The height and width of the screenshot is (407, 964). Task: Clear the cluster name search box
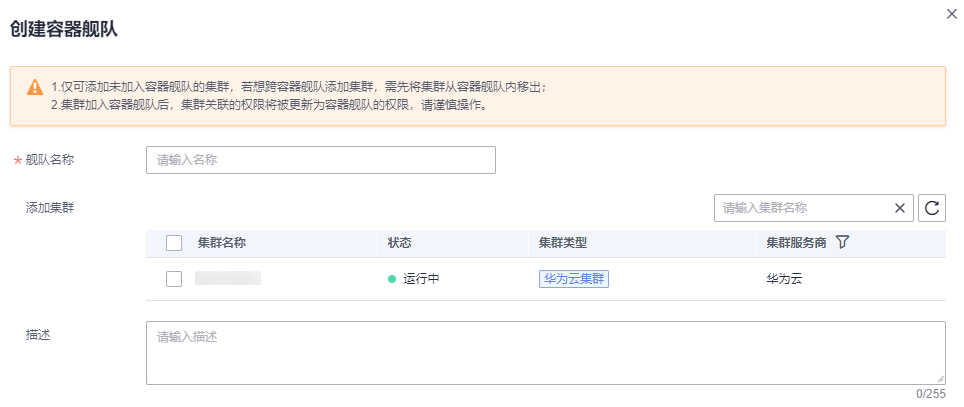(899, 208)
